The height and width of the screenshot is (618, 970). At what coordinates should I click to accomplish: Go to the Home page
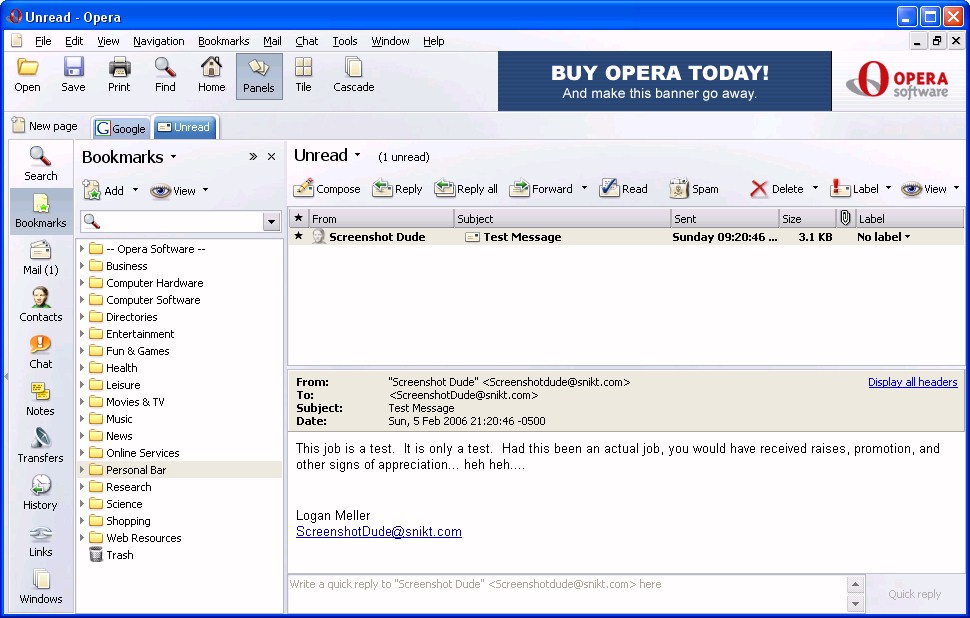point(211,75)
